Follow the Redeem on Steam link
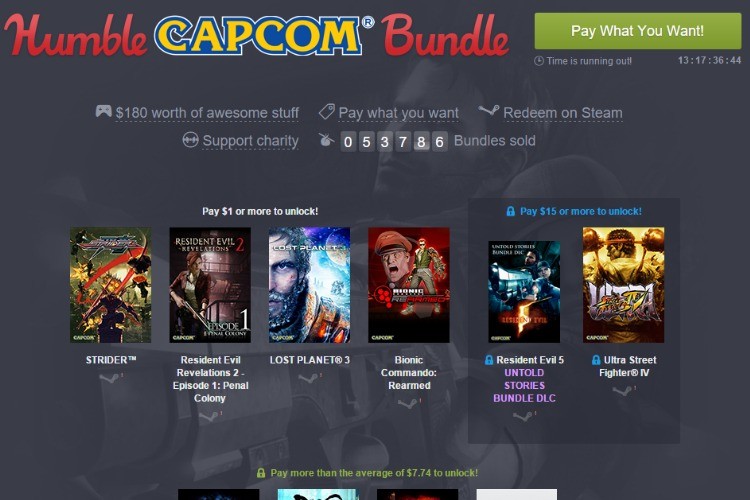Viewport: 750px width, 500px height. (x=563, y=113)
